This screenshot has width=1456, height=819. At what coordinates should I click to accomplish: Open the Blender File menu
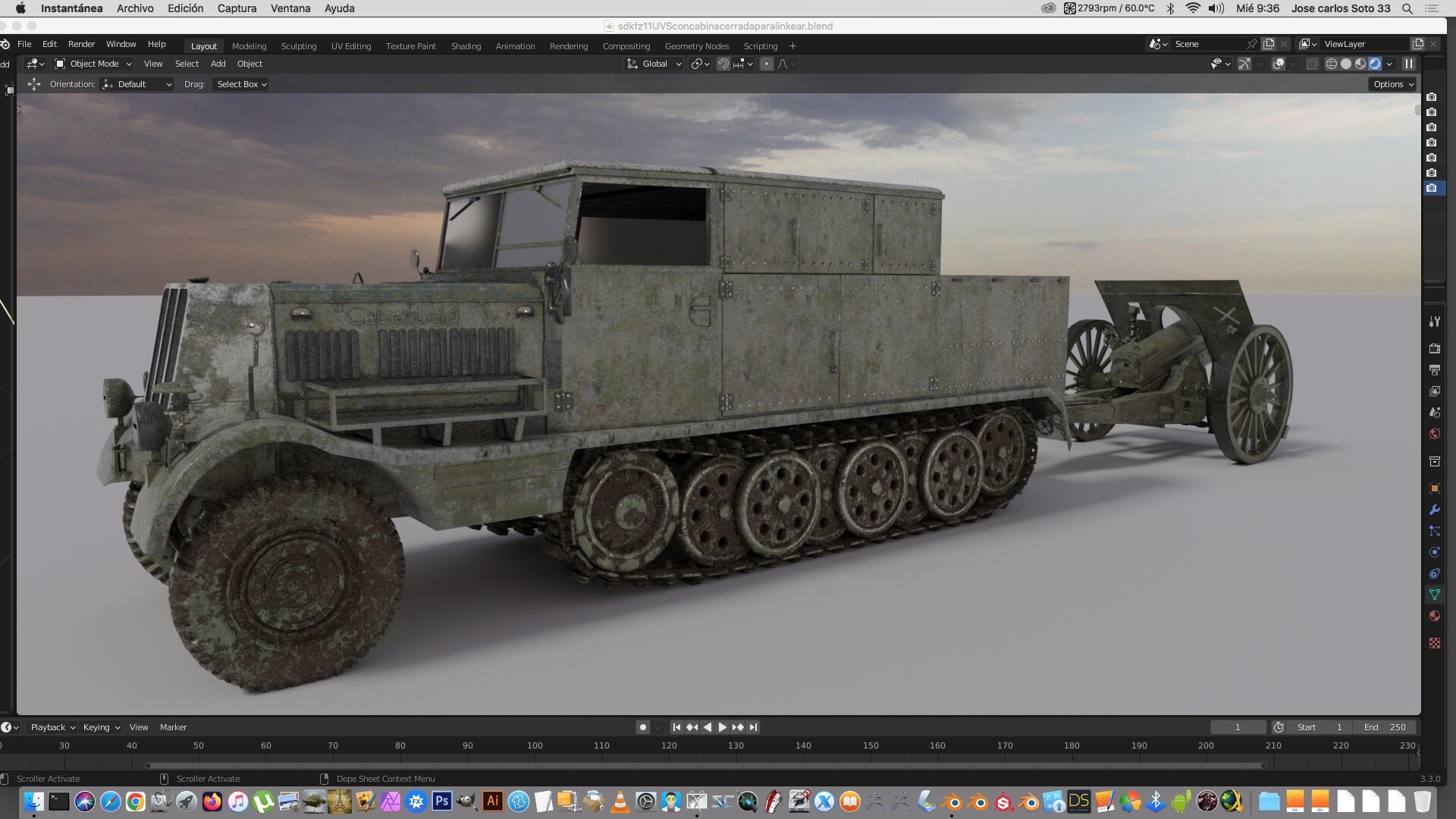click(x=24, y=44)
